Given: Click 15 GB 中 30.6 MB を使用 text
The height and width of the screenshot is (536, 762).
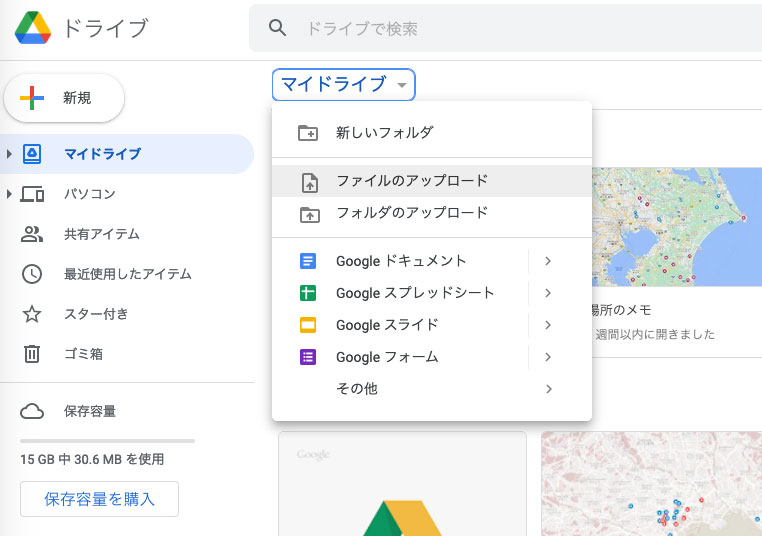Looking at the screenshot, I should 92,459.
